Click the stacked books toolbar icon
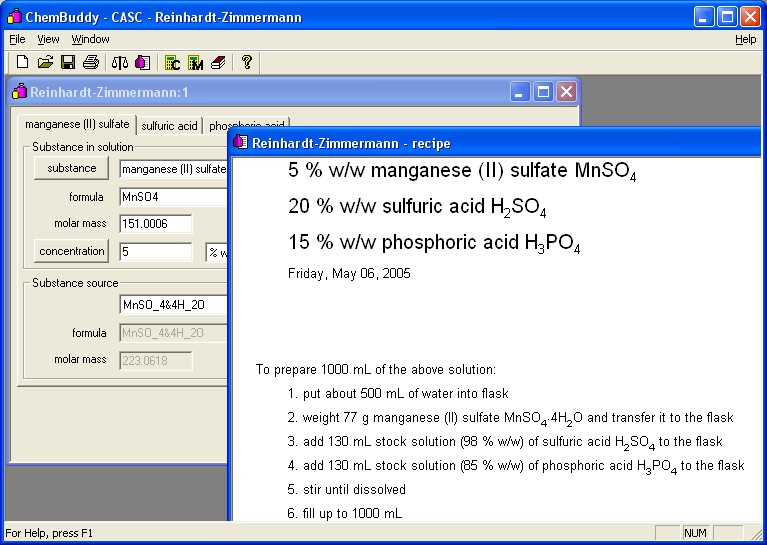This screenshot has width=767, height=545. click(x=218, y=63)
